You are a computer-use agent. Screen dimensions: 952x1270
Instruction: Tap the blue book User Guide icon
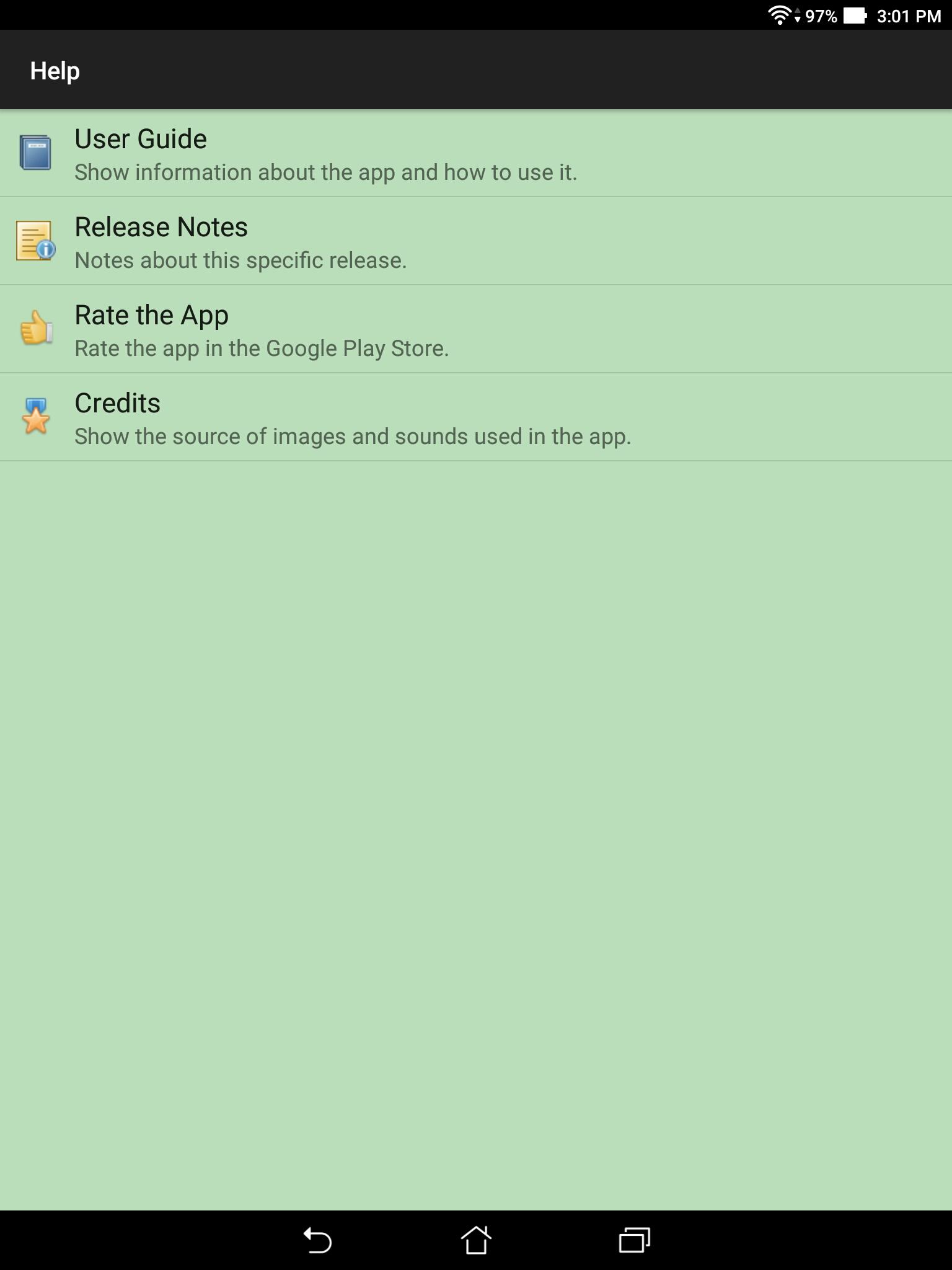(x=35, y=153)
